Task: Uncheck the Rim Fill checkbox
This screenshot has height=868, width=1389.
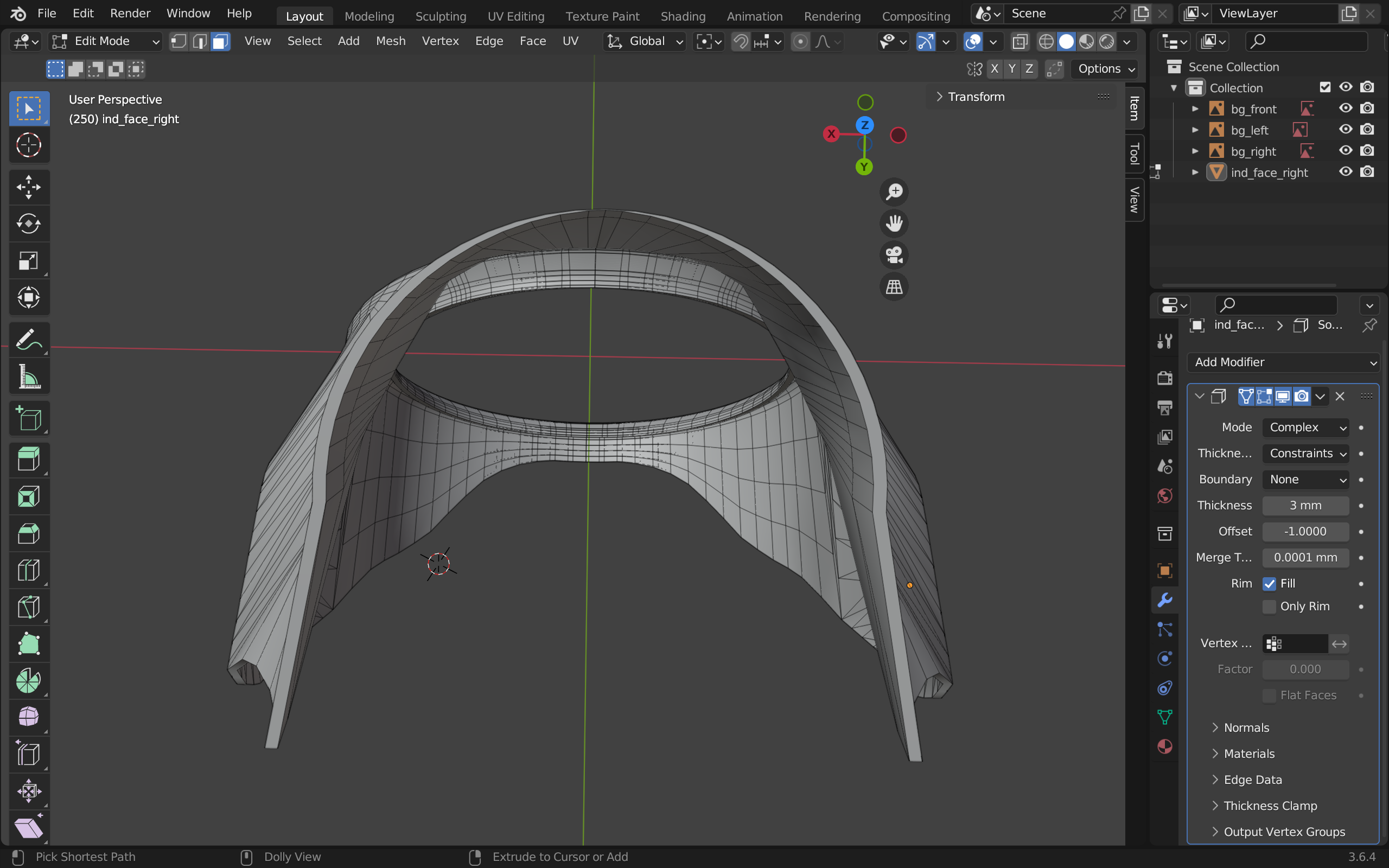Action: coord(1269,584)
